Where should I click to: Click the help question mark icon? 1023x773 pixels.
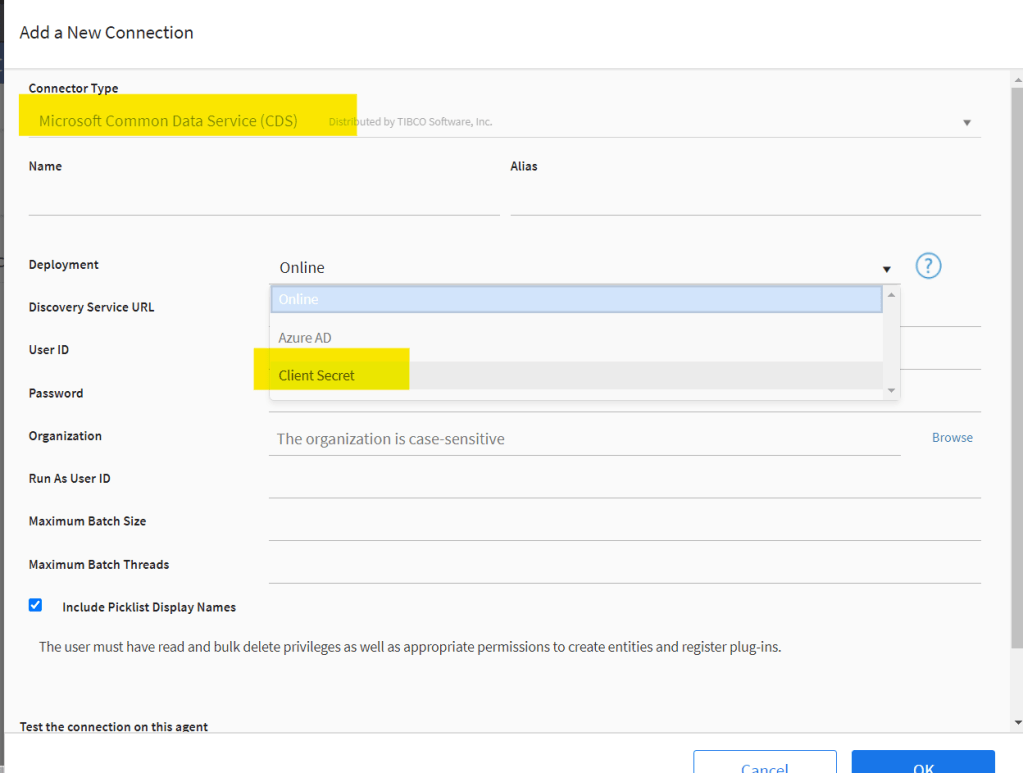point(928,266)
